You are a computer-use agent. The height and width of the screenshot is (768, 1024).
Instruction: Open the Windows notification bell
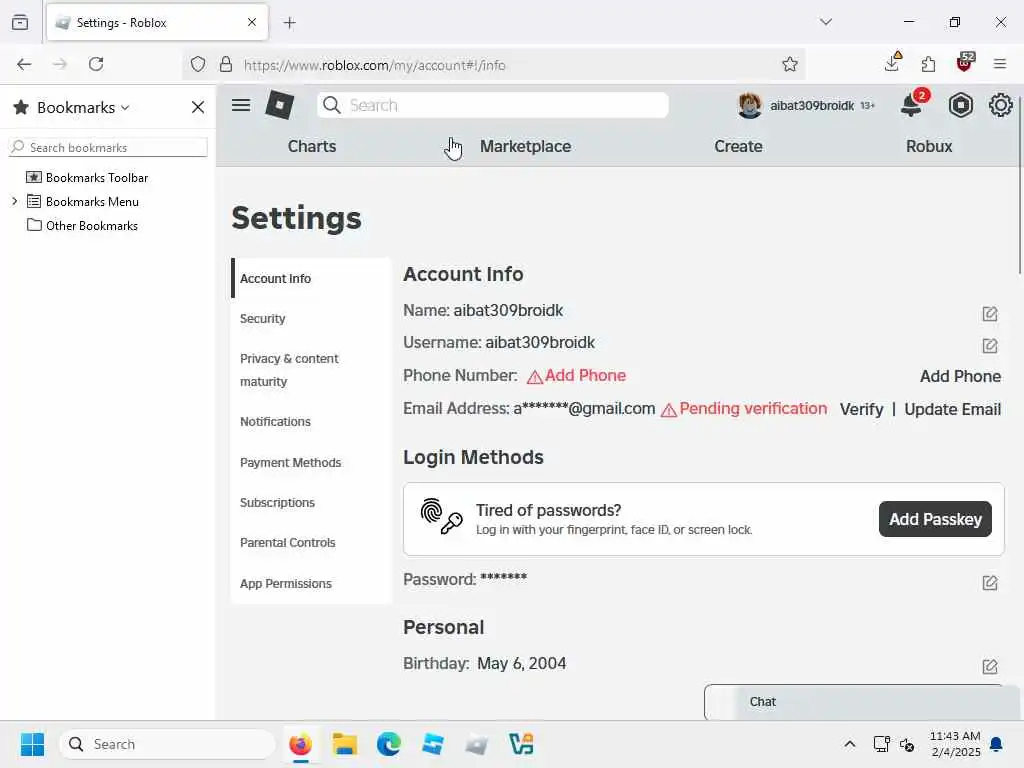point(997,744)
